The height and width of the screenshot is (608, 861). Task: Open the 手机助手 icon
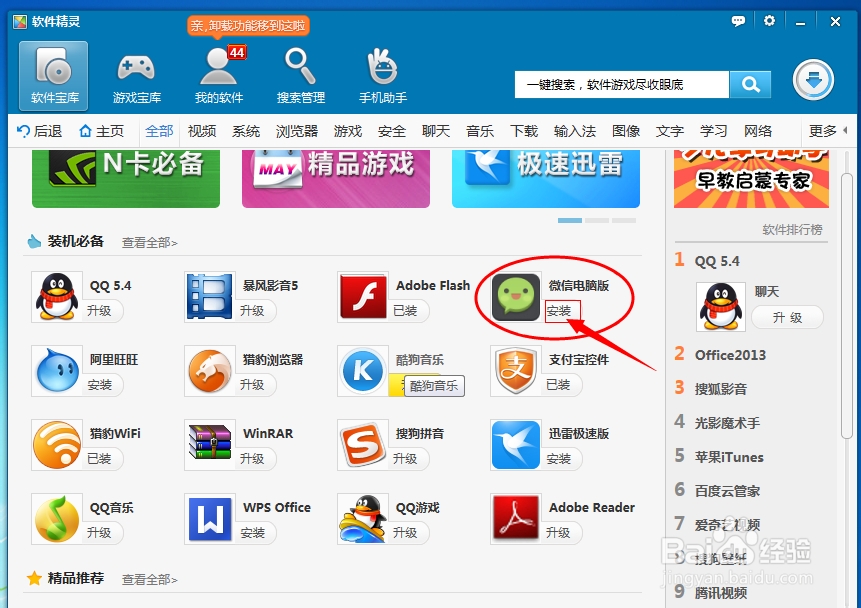coord(383,76)
